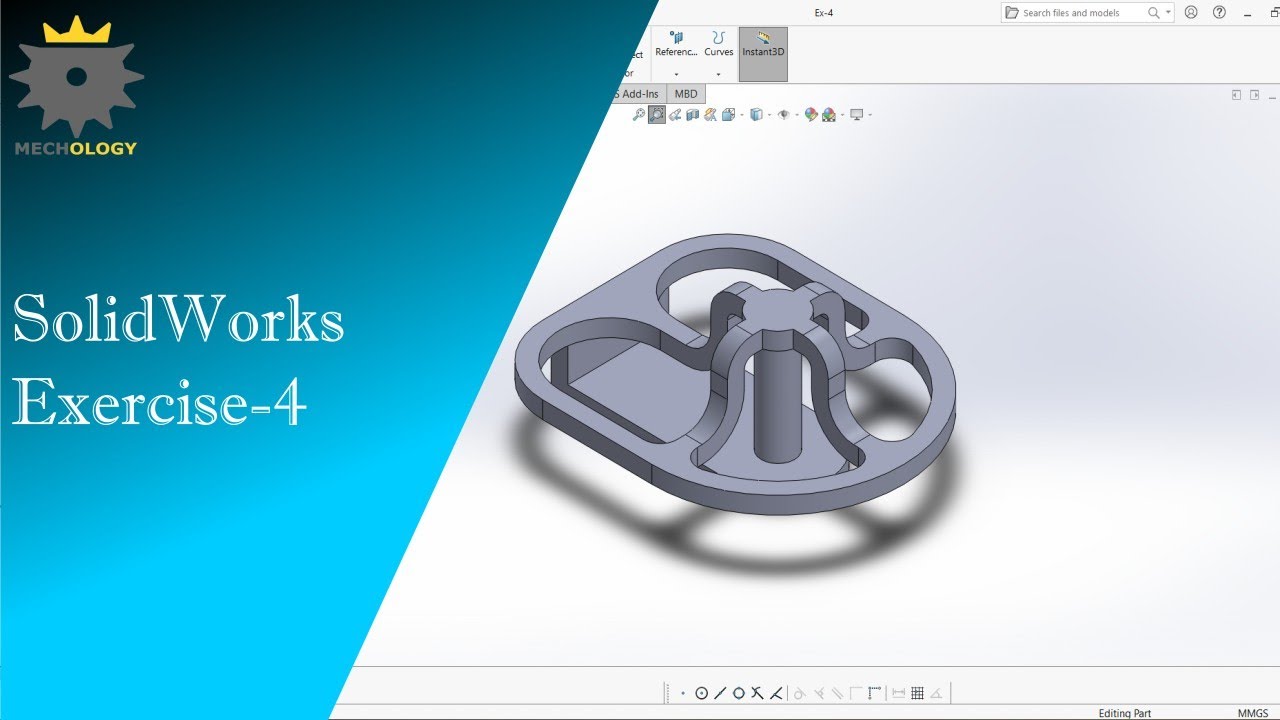
Task: Toggle the Nearest snap icon
Action: point(776,693)
